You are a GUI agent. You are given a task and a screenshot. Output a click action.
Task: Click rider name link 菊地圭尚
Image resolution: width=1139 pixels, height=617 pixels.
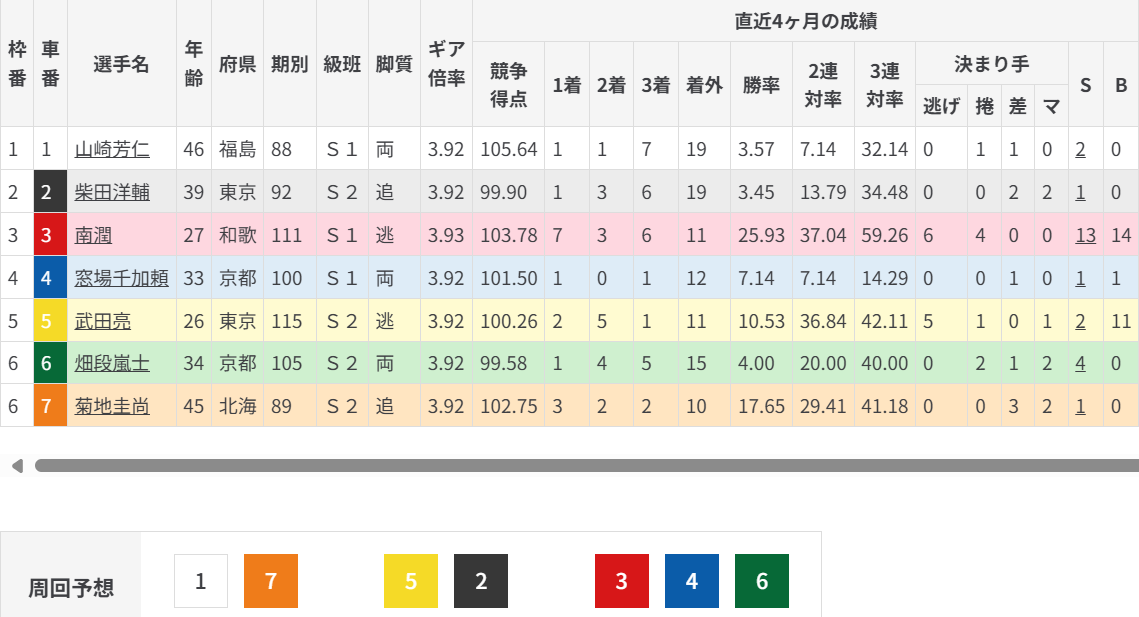point(112,407)
